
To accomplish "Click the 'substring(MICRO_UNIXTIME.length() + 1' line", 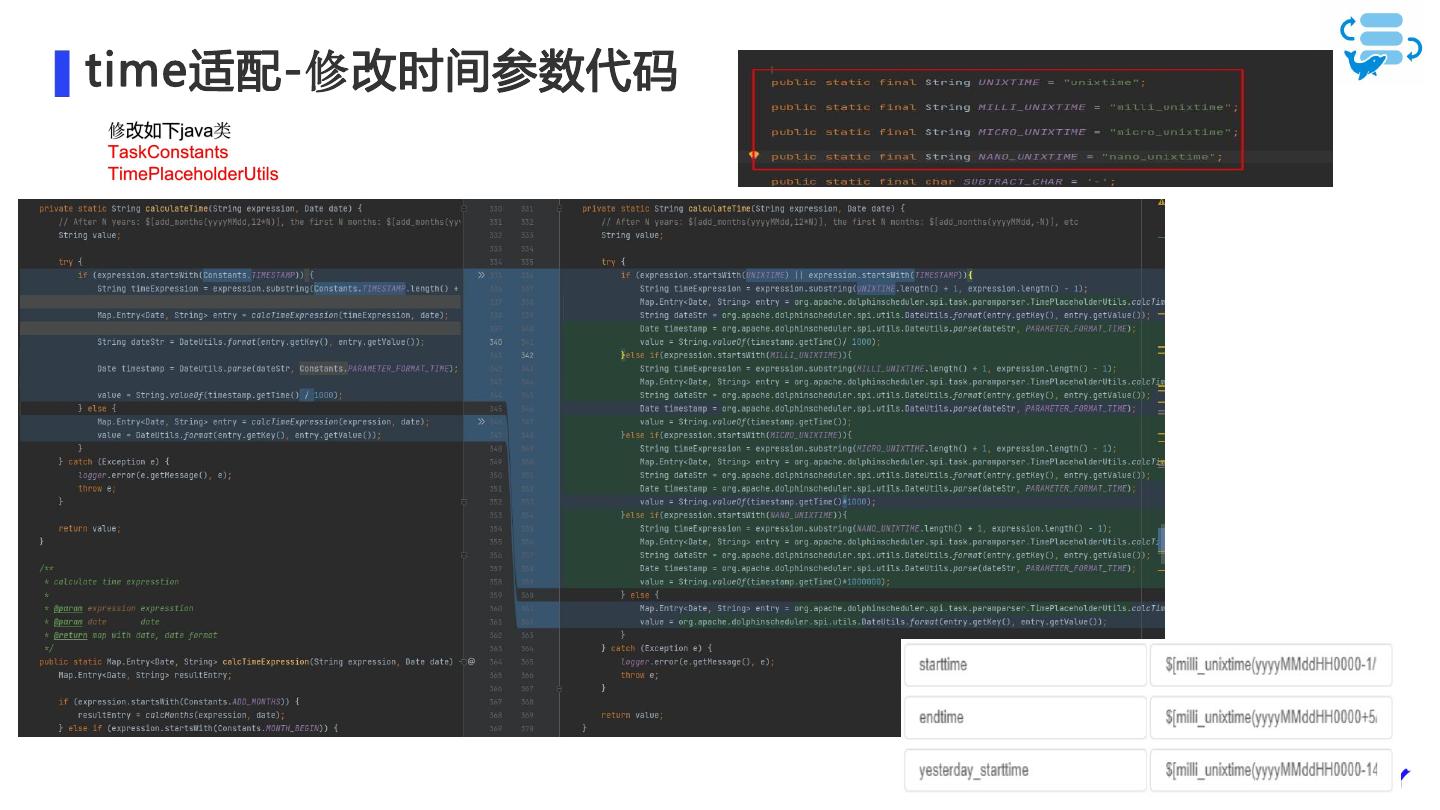I will 878,448.
